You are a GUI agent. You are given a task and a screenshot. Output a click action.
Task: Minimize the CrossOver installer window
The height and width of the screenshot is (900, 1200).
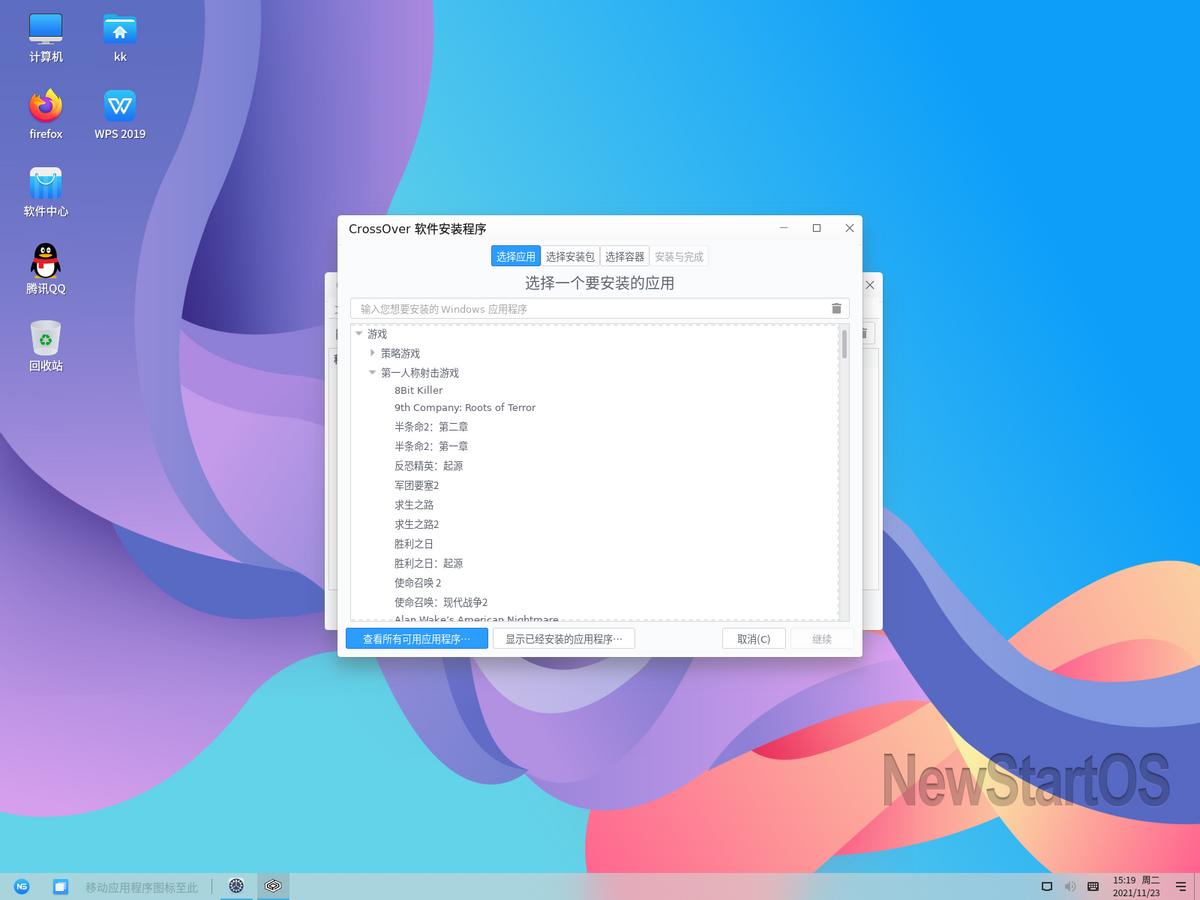click(x=784, y=228)
